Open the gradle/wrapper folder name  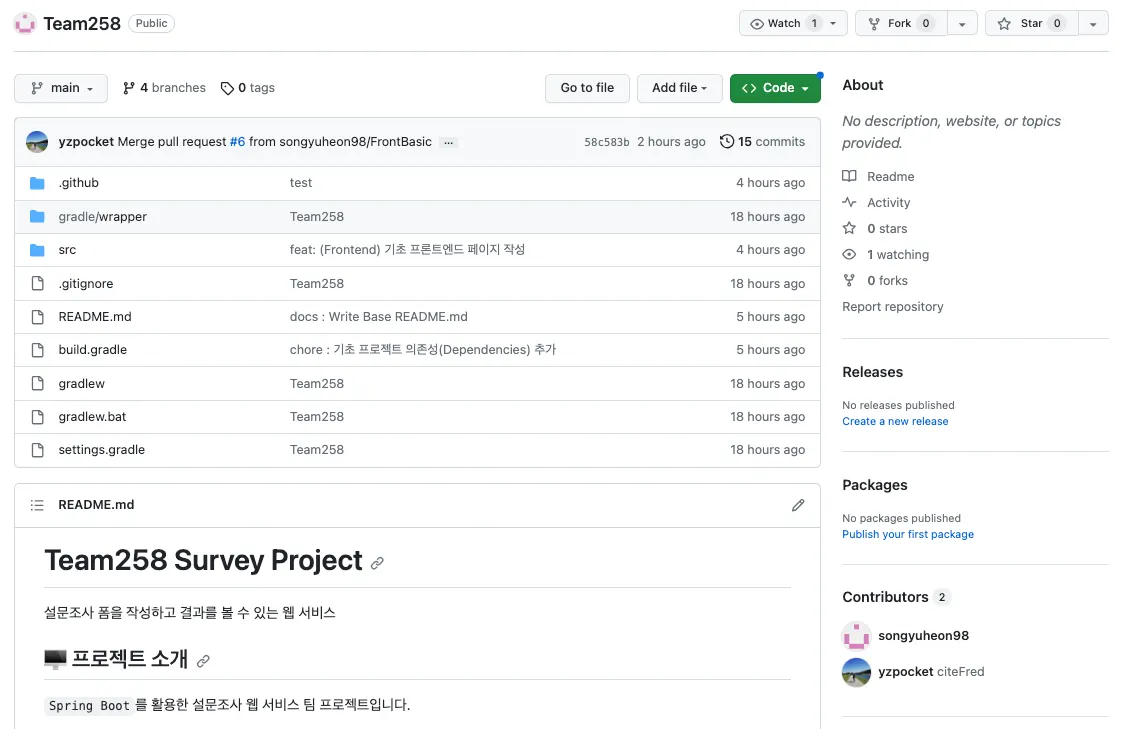[102, 217]
